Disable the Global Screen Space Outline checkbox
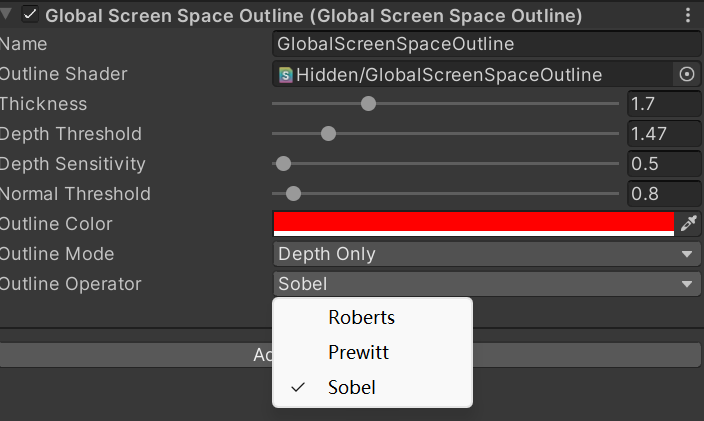The width and height of the screenshot is (704, 421). (x=30, y=15)
